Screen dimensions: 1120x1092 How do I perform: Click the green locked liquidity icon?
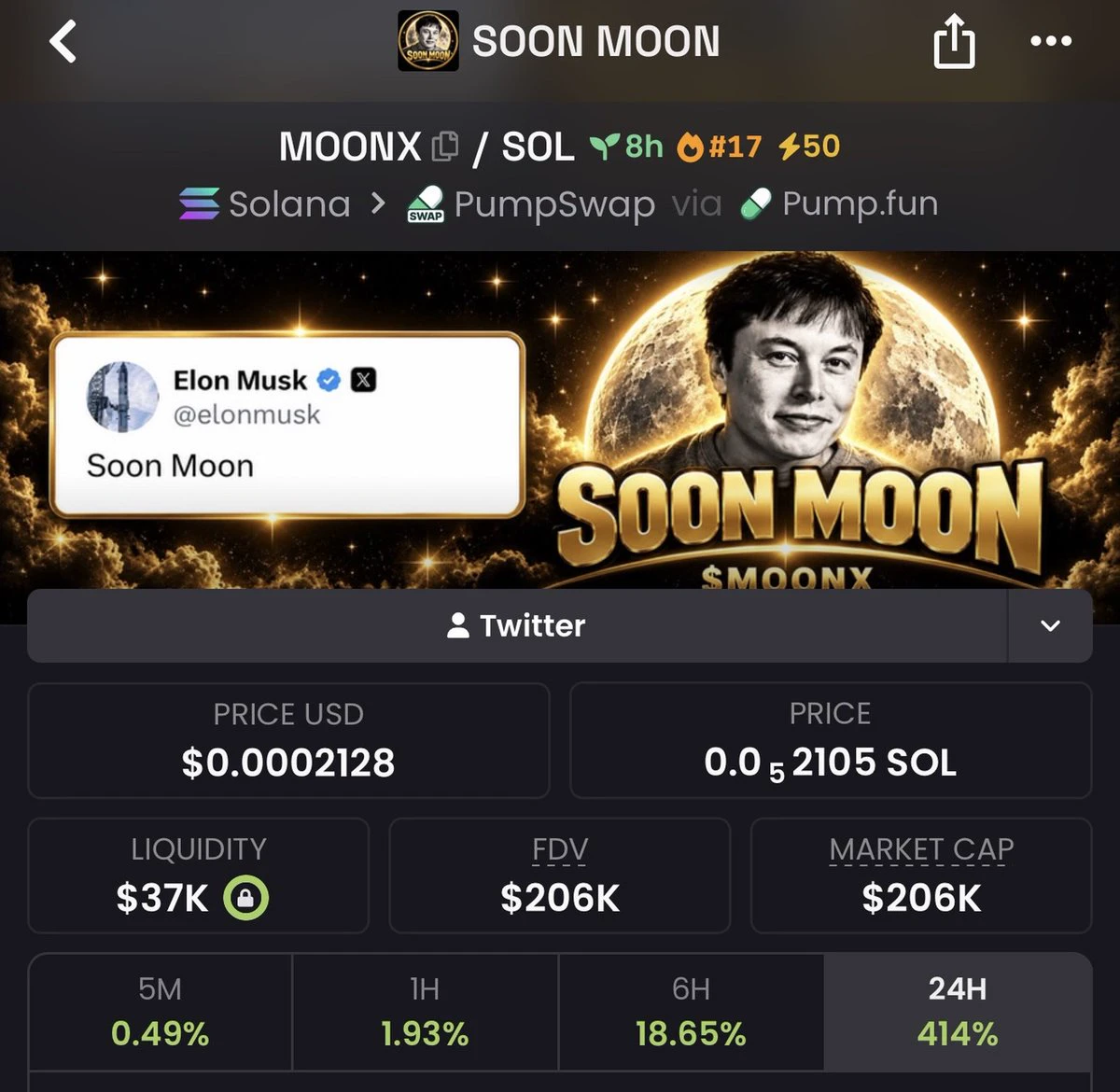[245, 898]
